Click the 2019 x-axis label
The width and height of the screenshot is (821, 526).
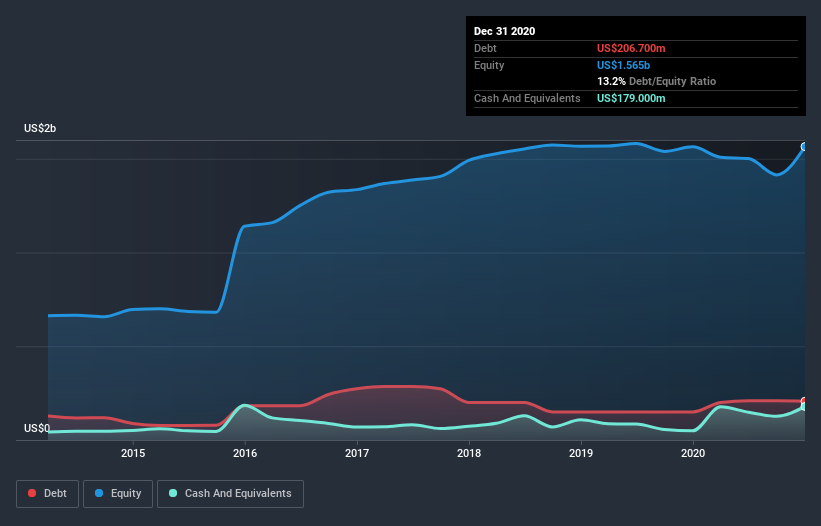click(x=581, y=453)
